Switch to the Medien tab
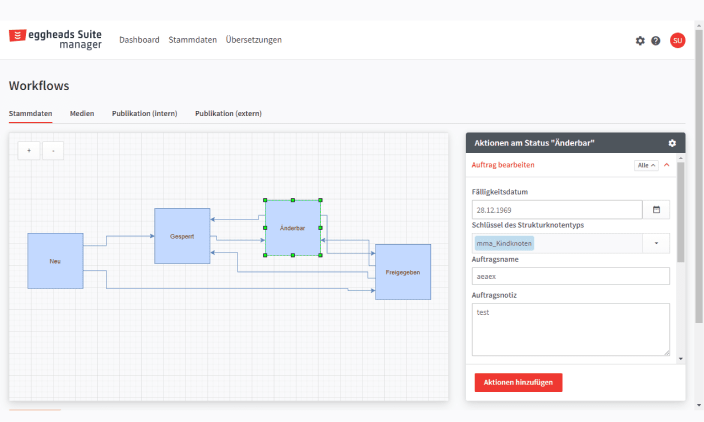 (82, 114)
